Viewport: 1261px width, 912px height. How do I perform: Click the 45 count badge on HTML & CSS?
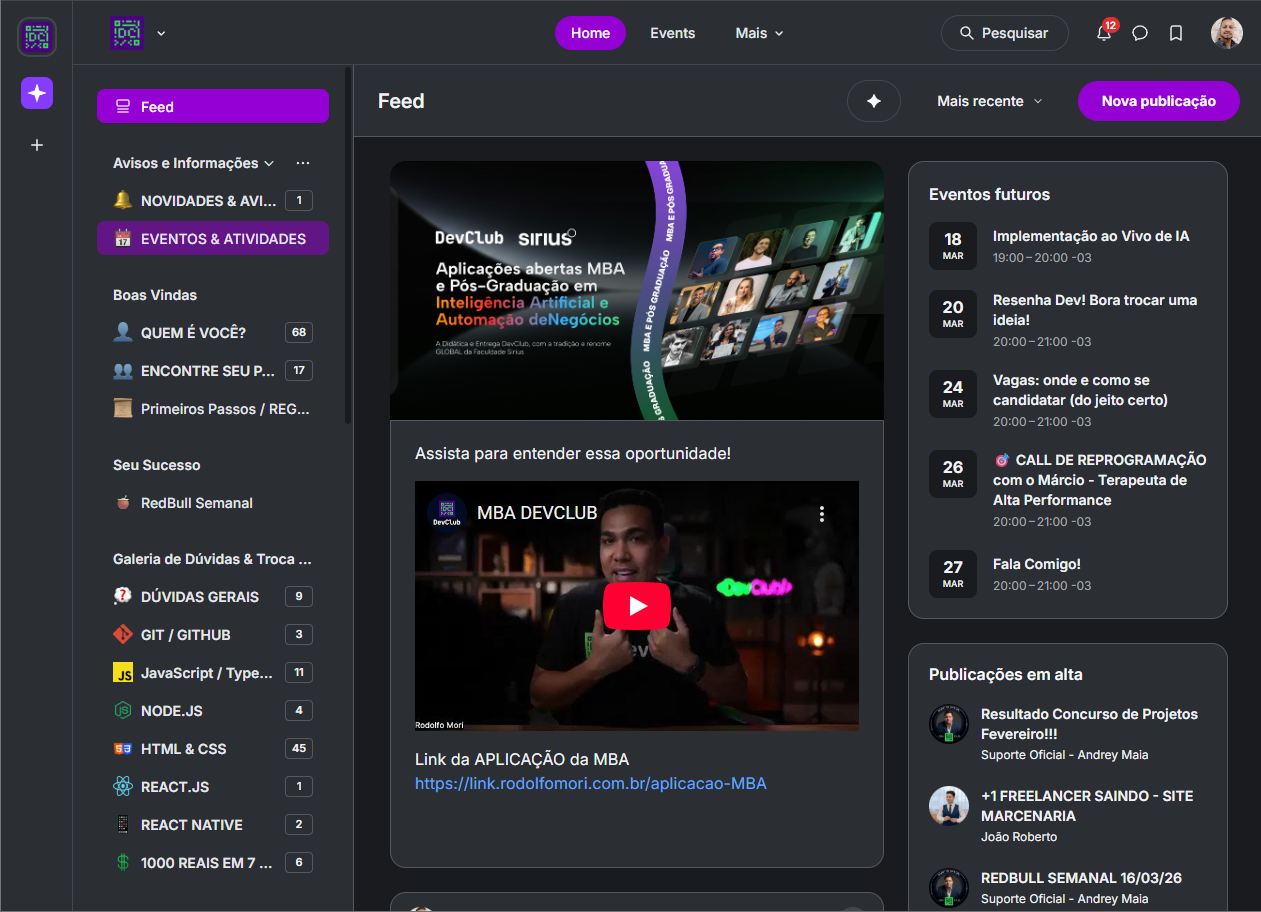coord(299,749)
